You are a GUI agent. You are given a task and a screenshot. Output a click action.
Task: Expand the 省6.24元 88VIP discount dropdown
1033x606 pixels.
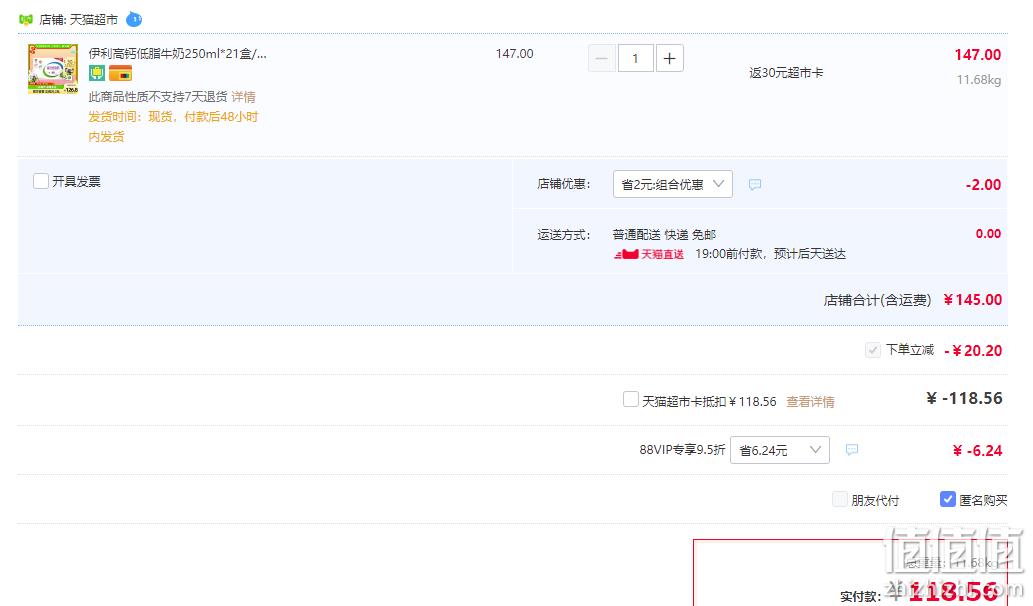[779, 450]
